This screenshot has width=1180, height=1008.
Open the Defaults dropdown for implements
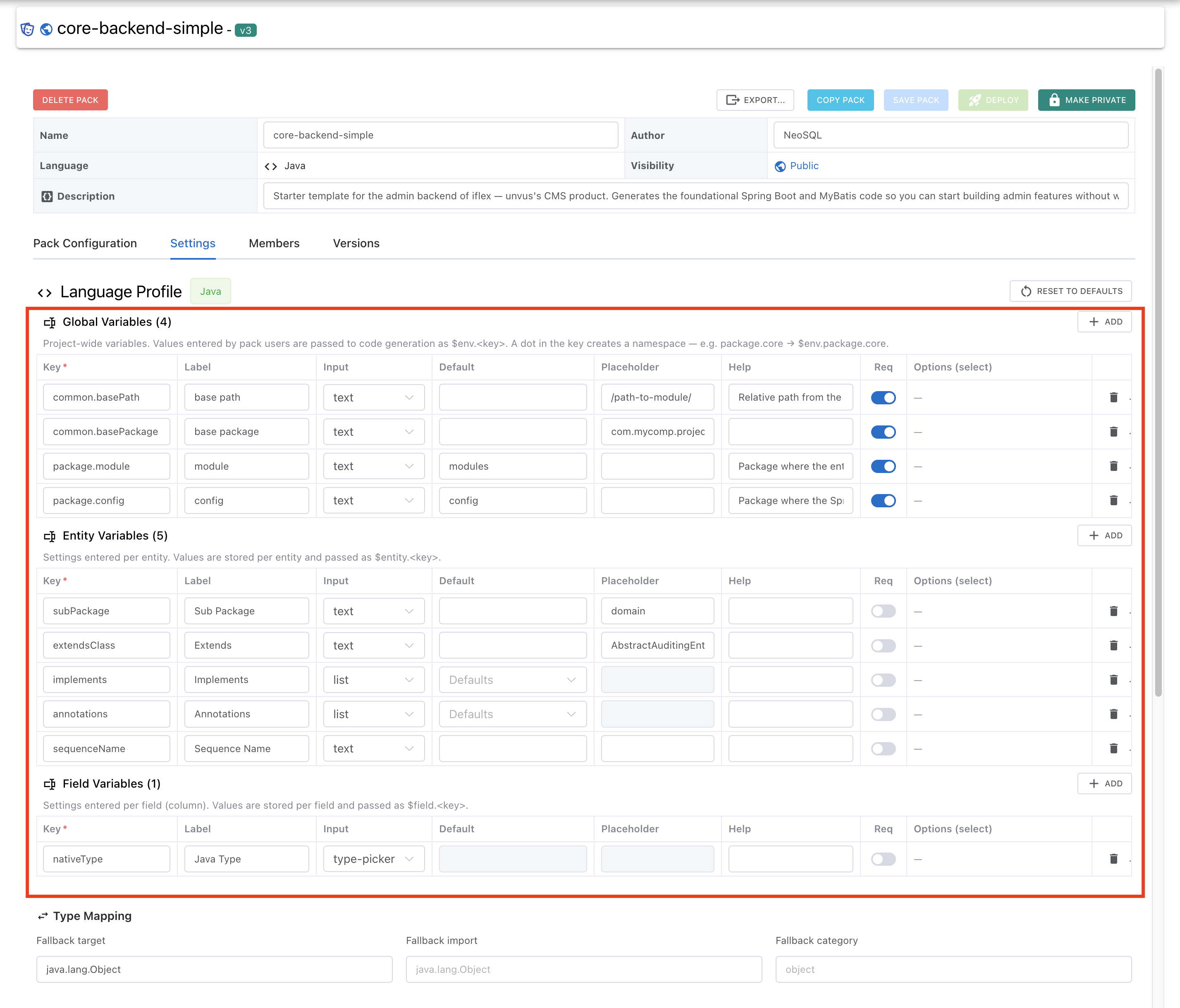point(513,680)
